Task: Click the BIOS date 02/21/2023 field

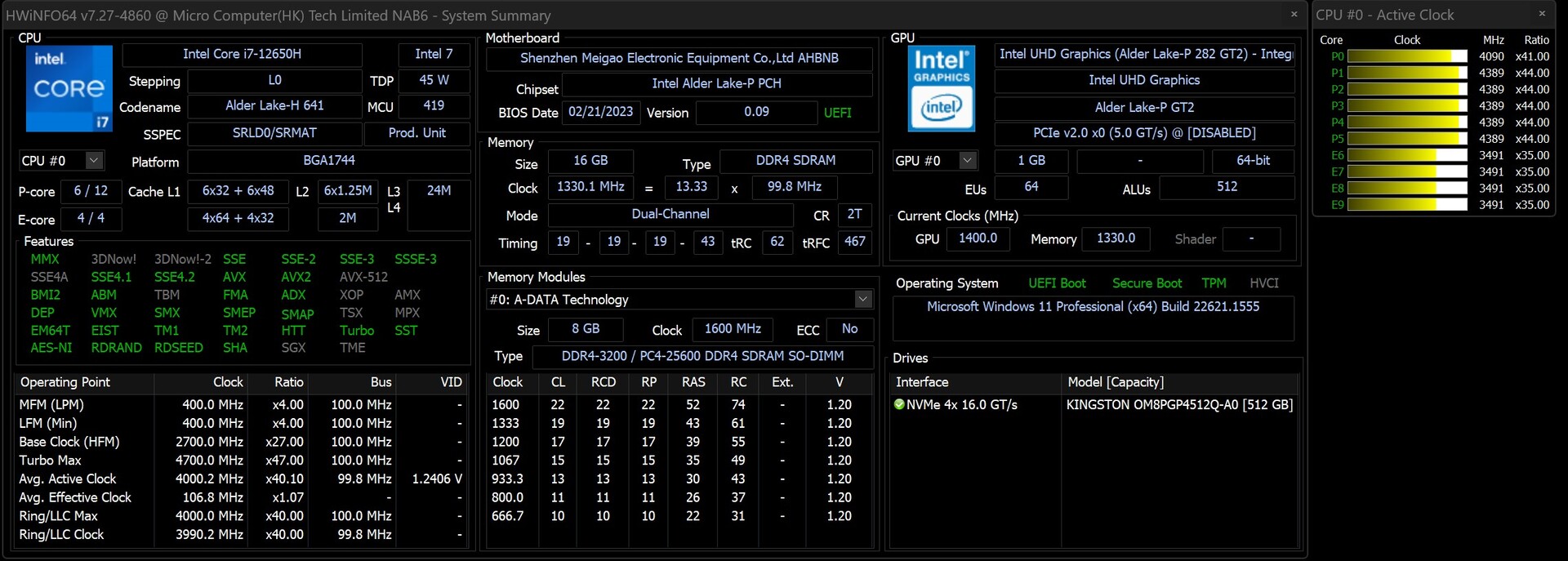Action: tap(600, 113)
